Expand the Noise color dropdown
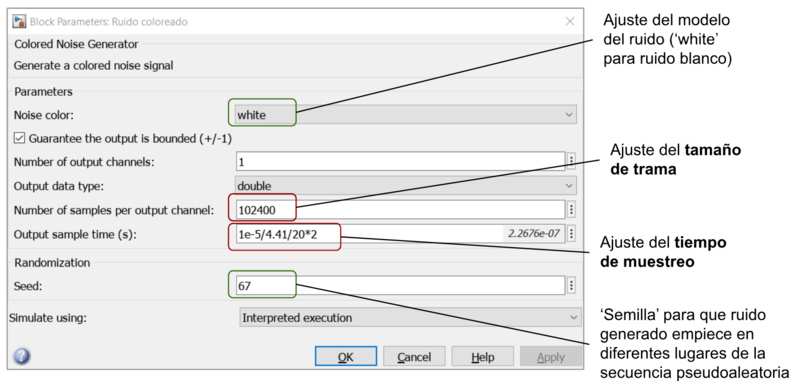Image resolution: width=800 pixels, height=388 pixels. tap(406, 114)
